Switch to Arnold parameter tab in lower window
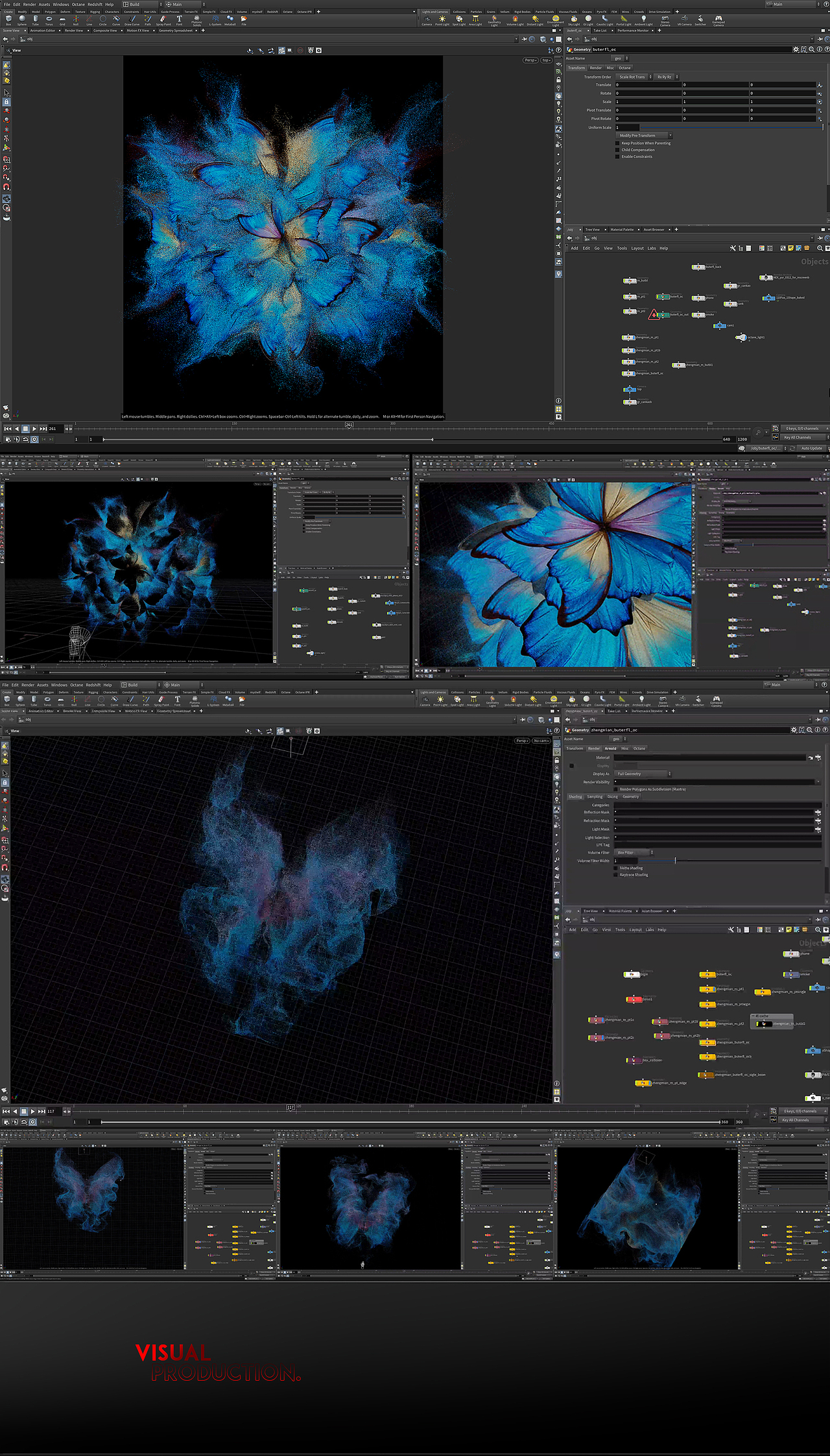This screenshot has width=830, height=1456. click(x=610, y=748)
